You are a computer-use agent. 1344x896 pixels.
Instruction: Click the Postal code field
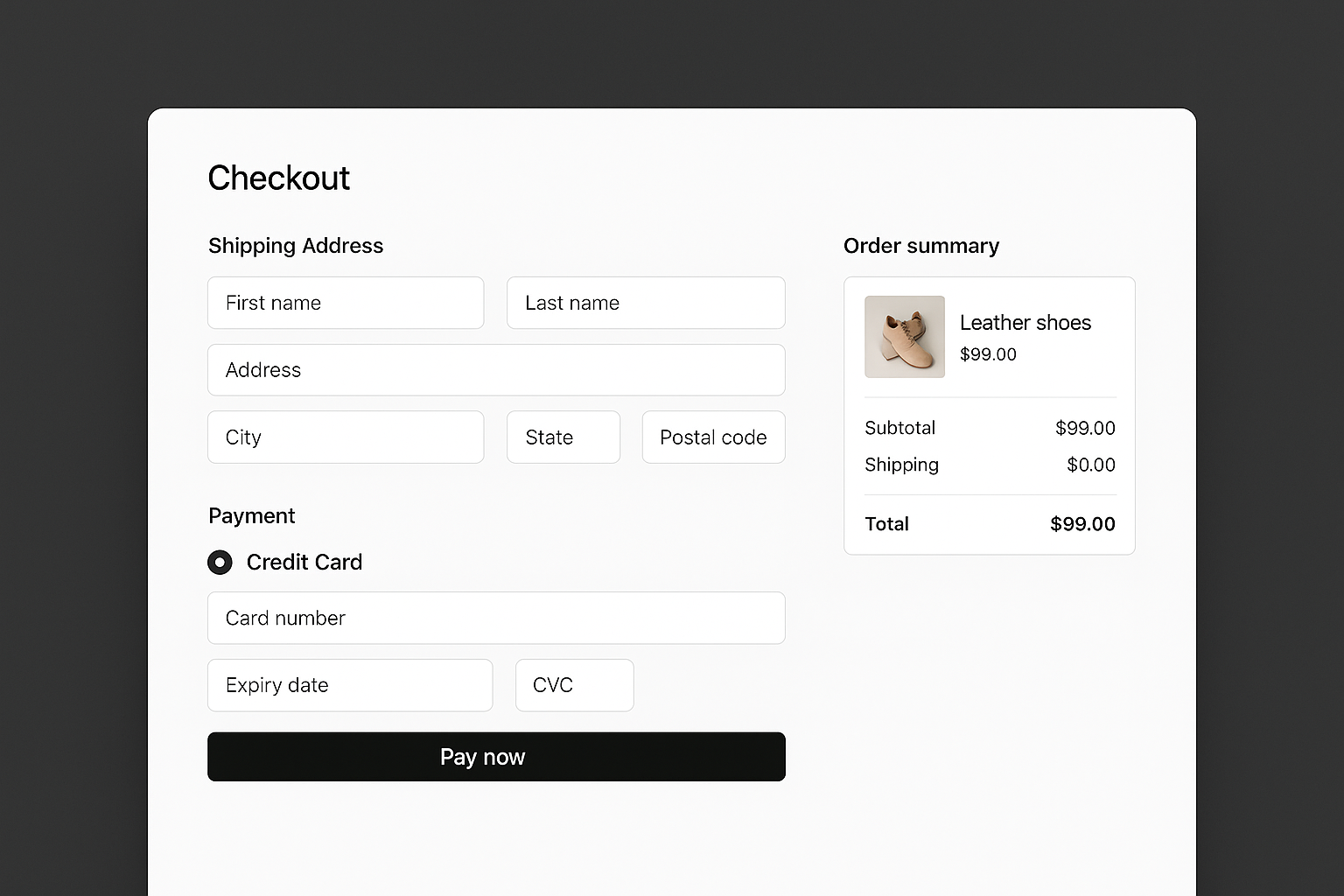coord(713,437)
